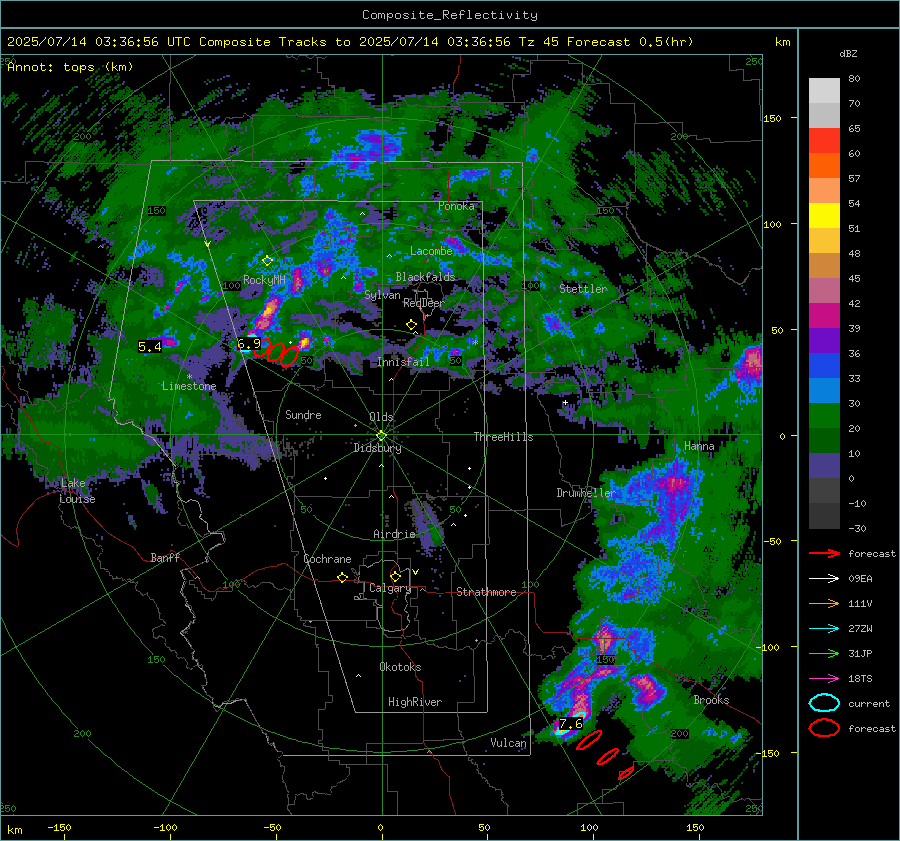Click the Ponoka city label
Image resolution: width=900 pixels, height=841 pixels.
tap(456, 206)
